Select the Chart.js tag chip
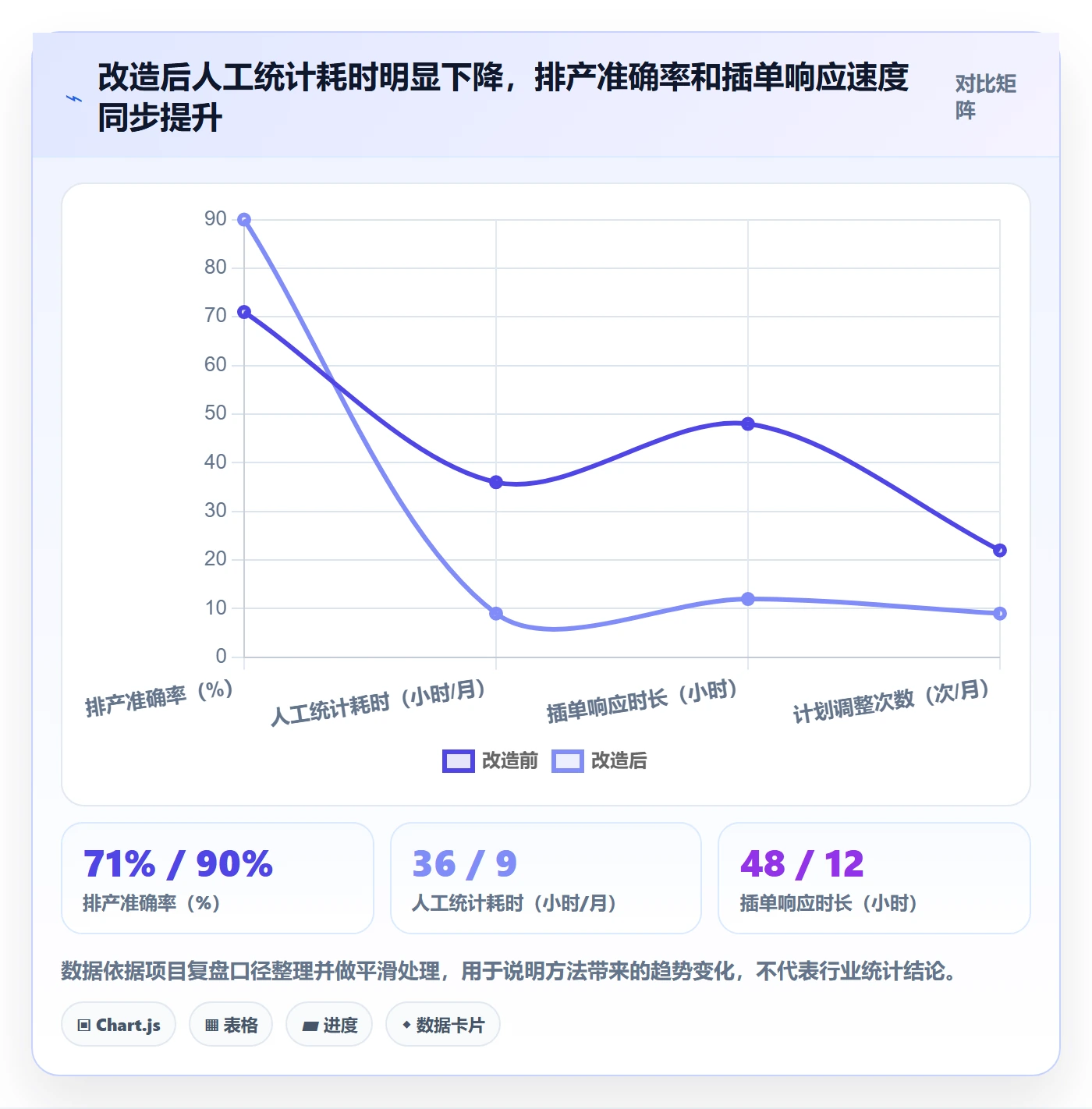 pos(119,1025)
